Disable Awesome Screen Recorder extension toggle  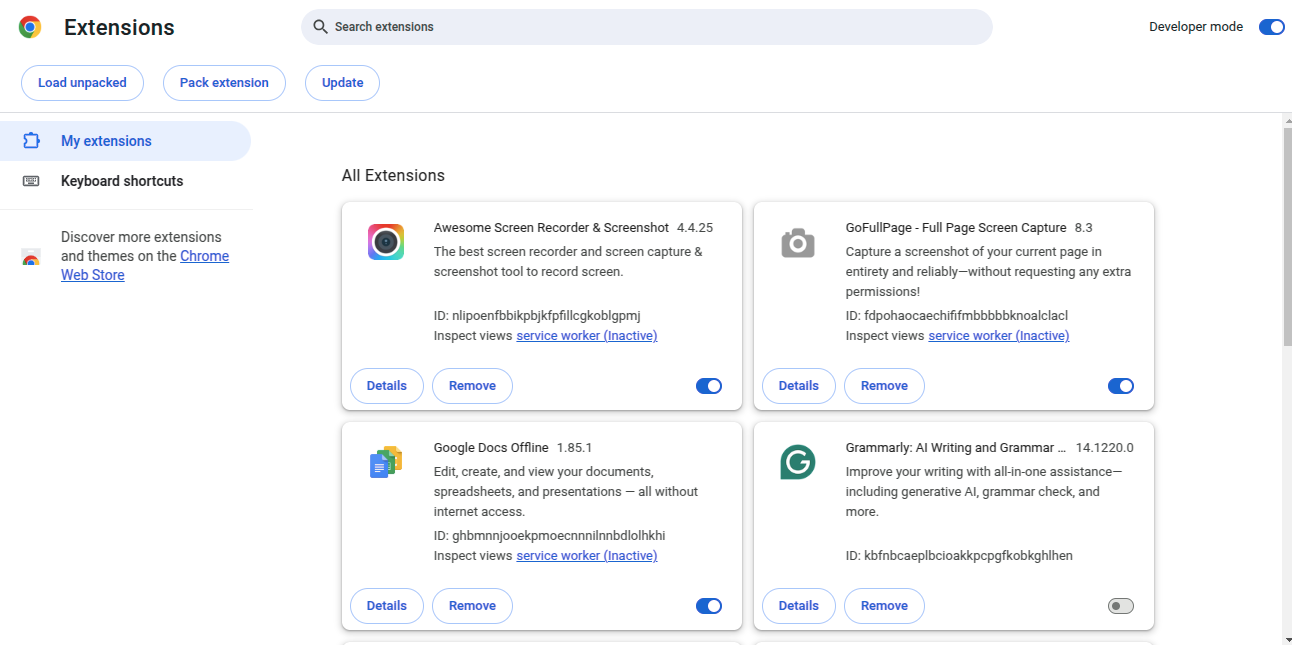pos(709,386)
